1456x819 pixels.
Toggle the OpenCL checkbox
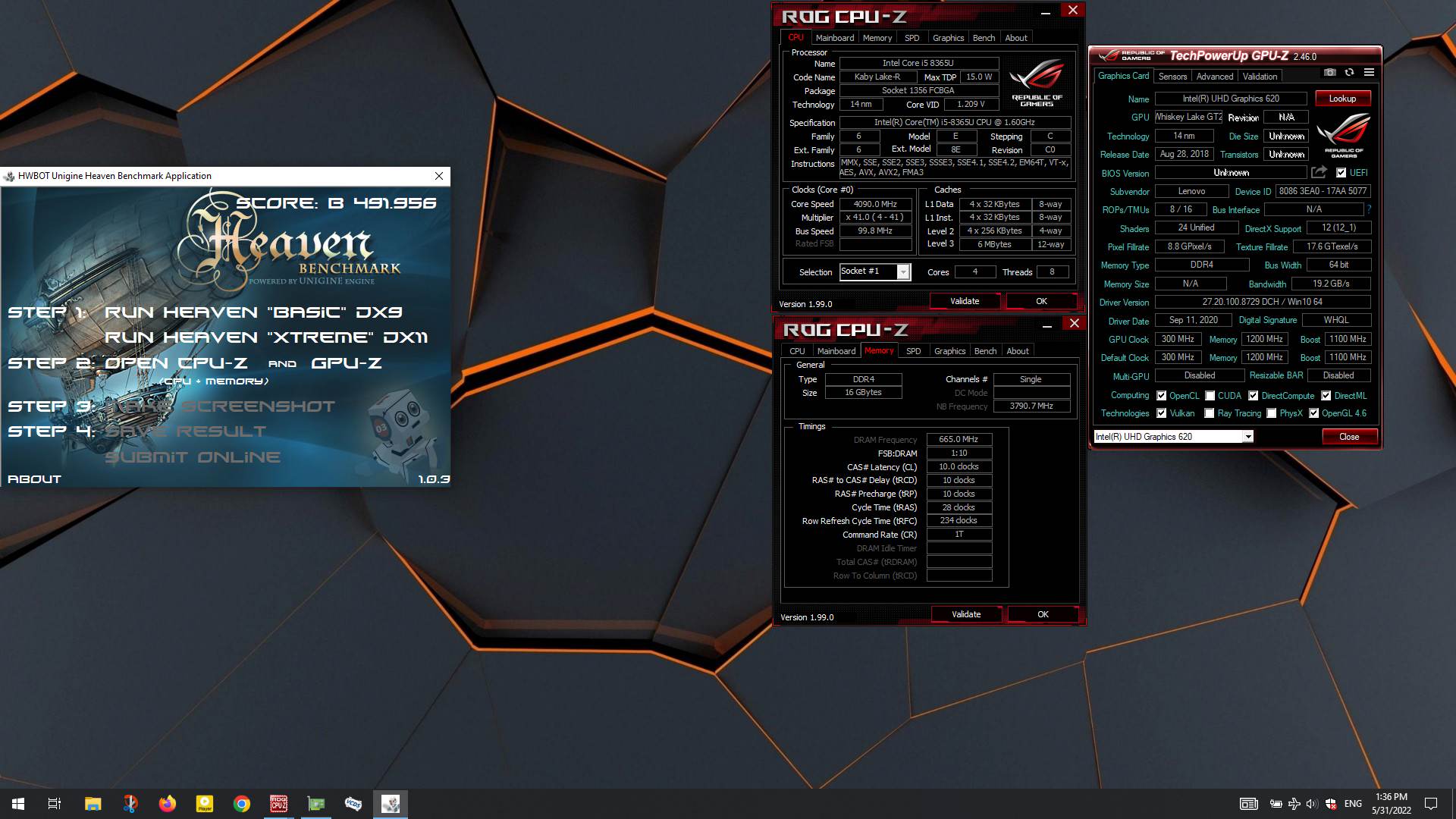tap(1161, 396)
